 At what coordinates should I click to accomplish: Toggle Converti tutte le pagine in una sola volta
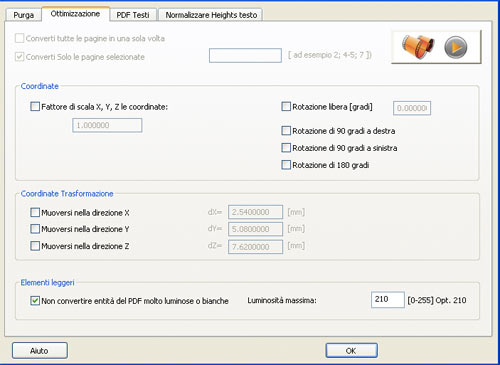20,38
